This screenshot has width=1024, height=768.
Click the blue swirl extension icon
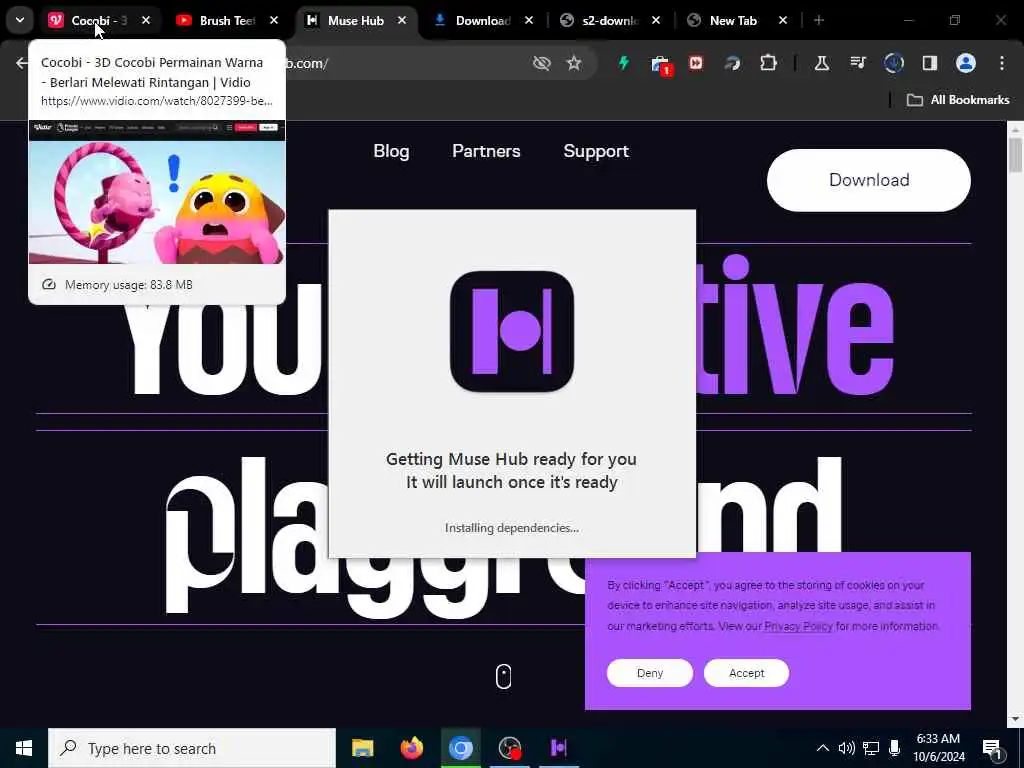732,63
